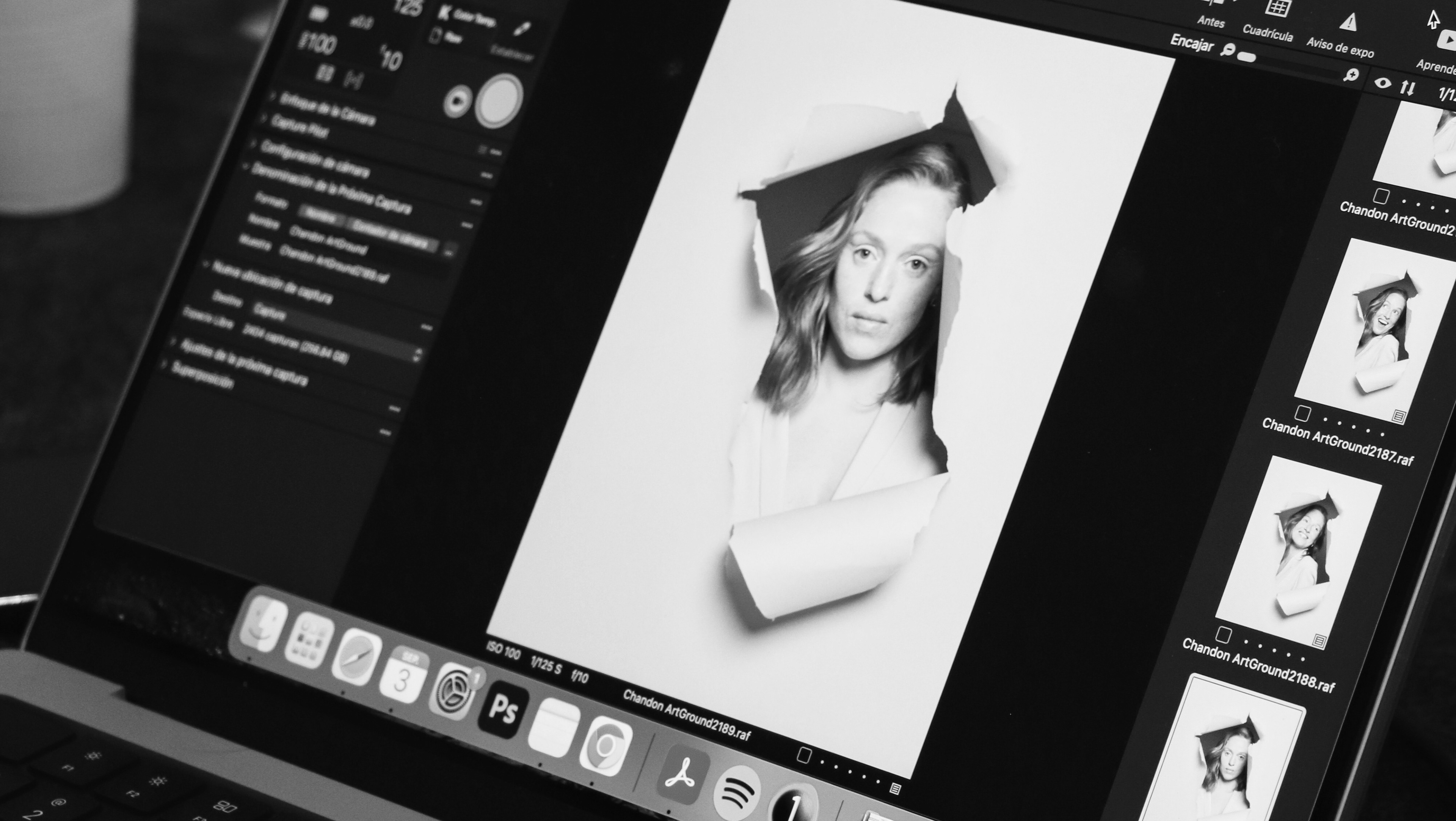Open System Preferences with badge in Dock
This screenshot has width=1456, height=821.
(x=454, y=692)
